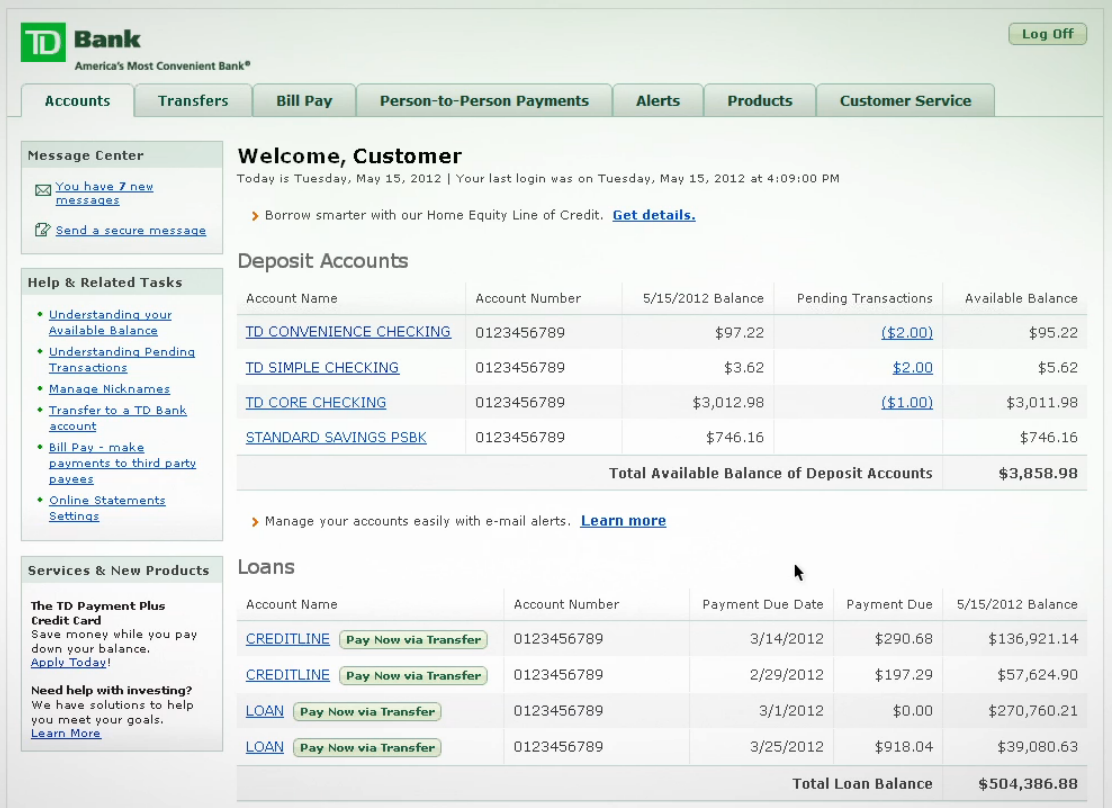Pay Now via Transfer for $290.68 creditline

[x=413, y=639]
